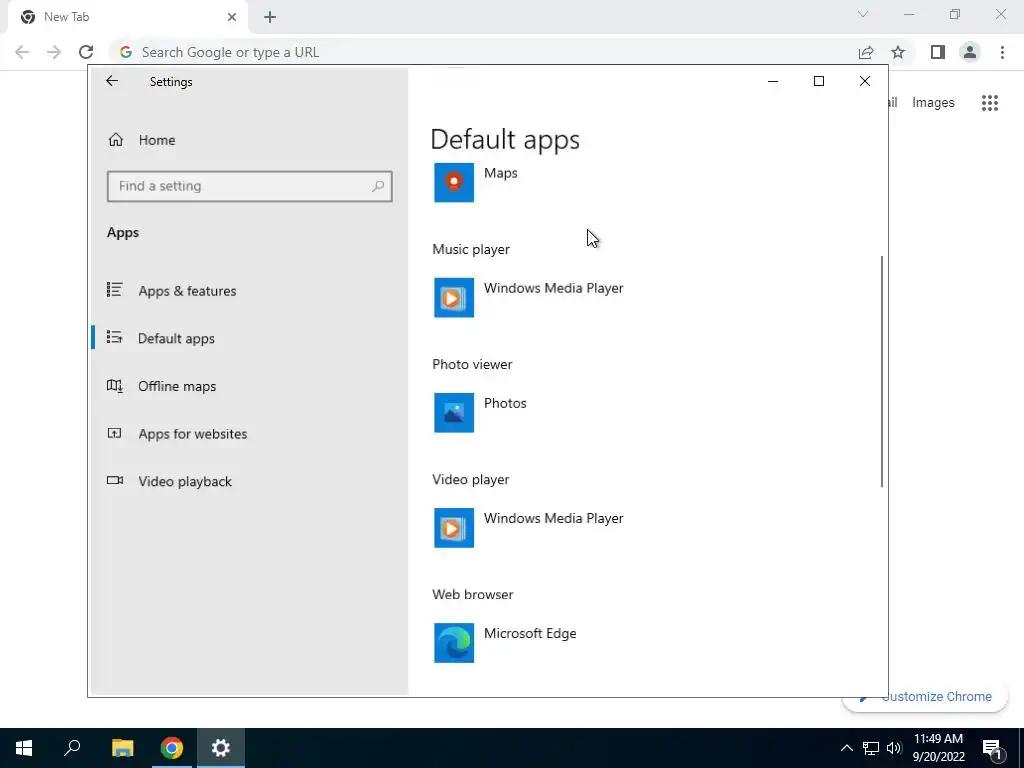This screenshot has width=1024, height=768.
Task: Reload the page in Chrome
Action: pos(86,52)
